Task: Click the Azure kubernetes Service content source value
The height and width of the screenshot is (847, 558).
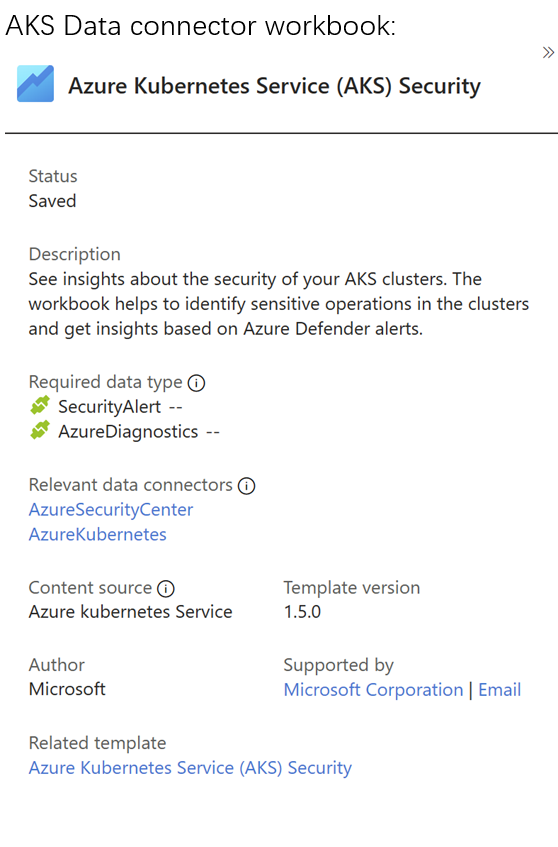Action: coord(130,611)
